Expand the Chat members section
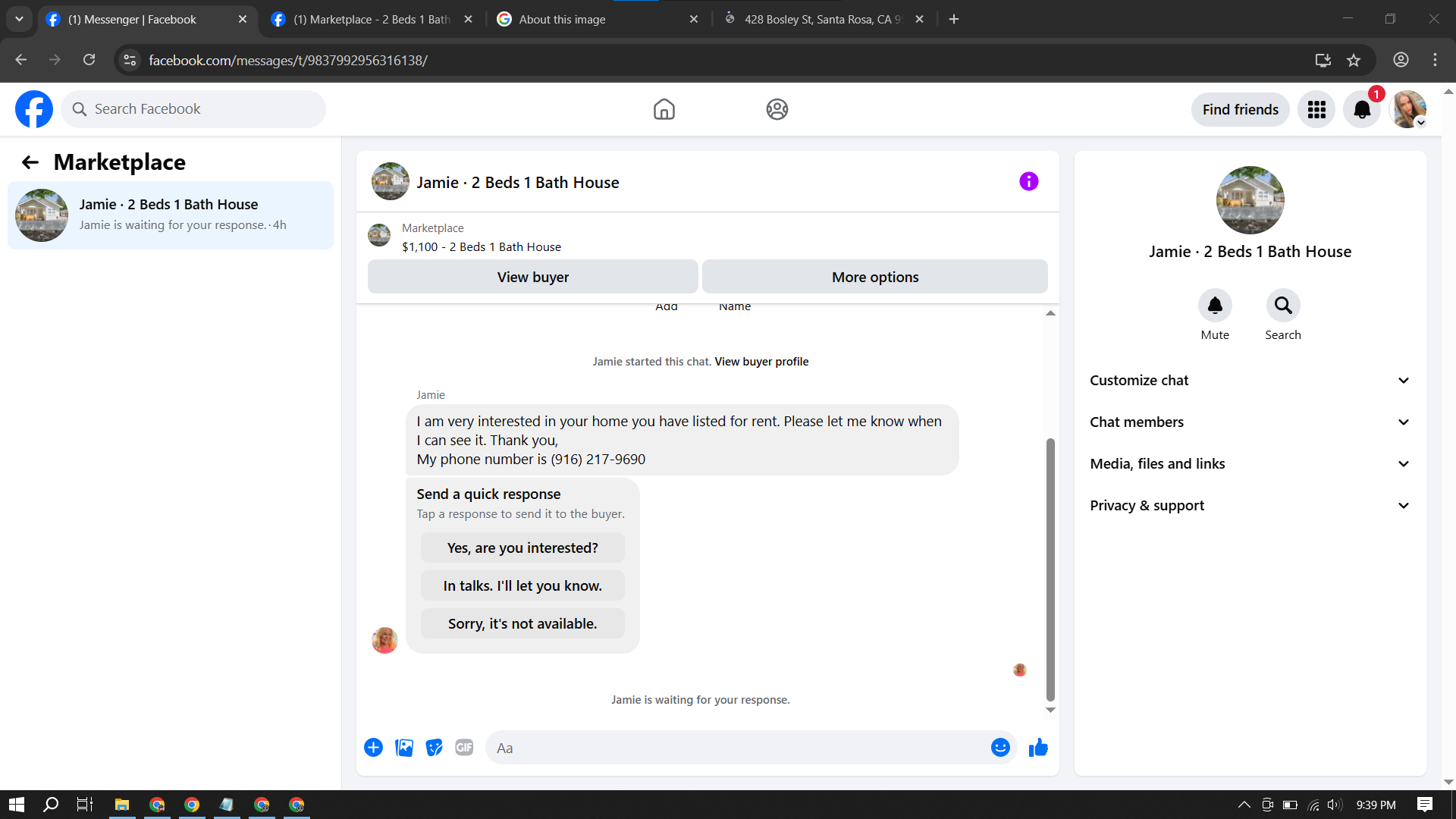Image resolution: width=1456 pixels, height=819 pixels. pyautogui.click(x=1250, y=422)
